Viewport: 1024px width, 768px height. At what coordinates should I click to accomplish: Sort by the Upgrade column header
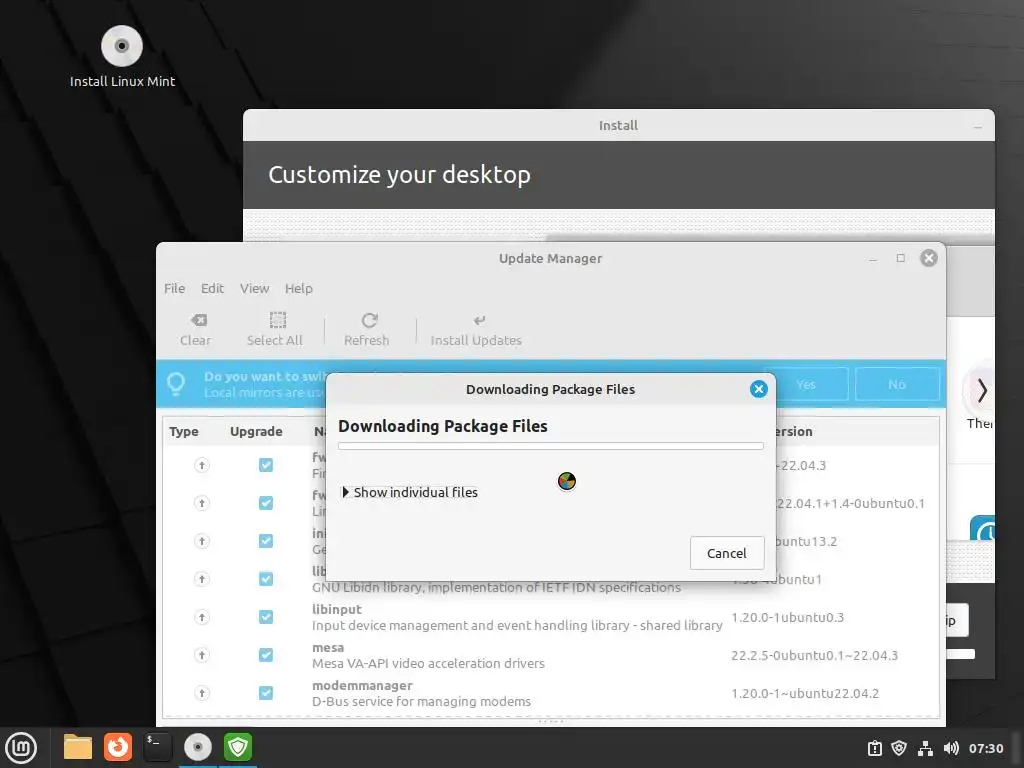click(x=256, y=431)
